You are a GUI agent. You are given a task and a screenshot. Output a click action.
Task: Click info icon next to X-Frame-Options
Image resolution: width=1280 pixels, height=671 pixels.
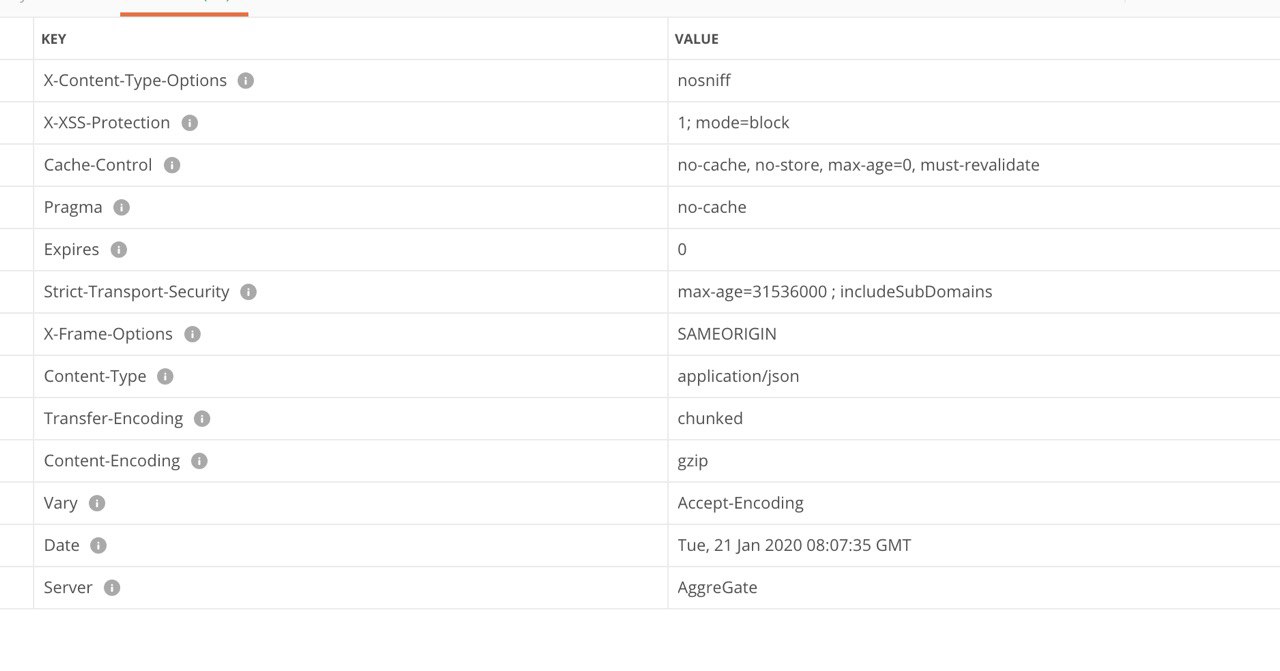pyautogui.click(x=193, y=334)
